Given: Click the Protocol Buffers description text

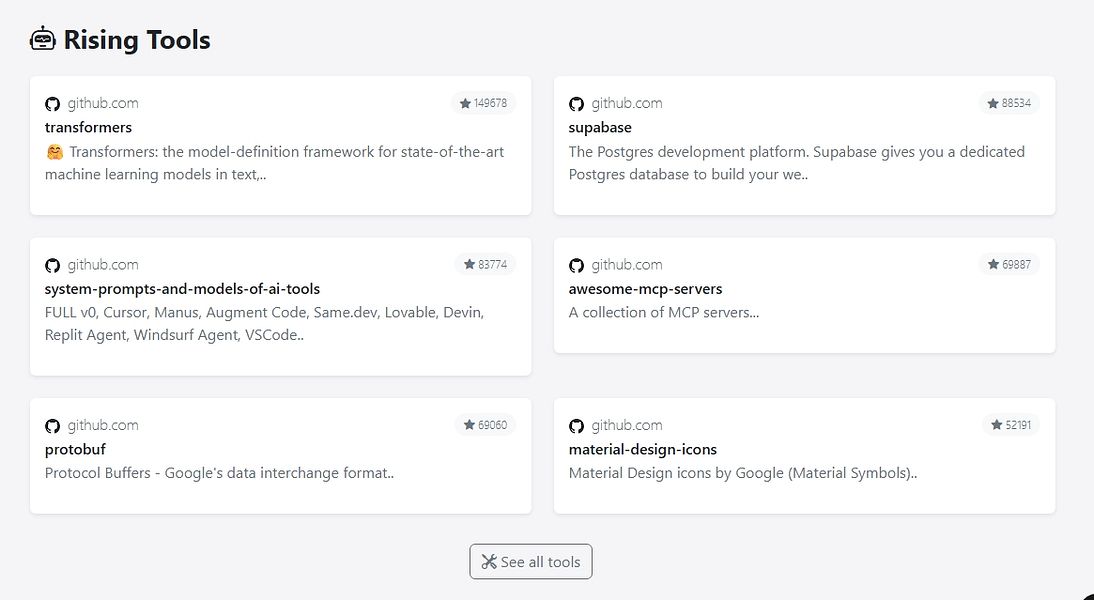Looking at the screenshot, I should (x=219, y=473).
